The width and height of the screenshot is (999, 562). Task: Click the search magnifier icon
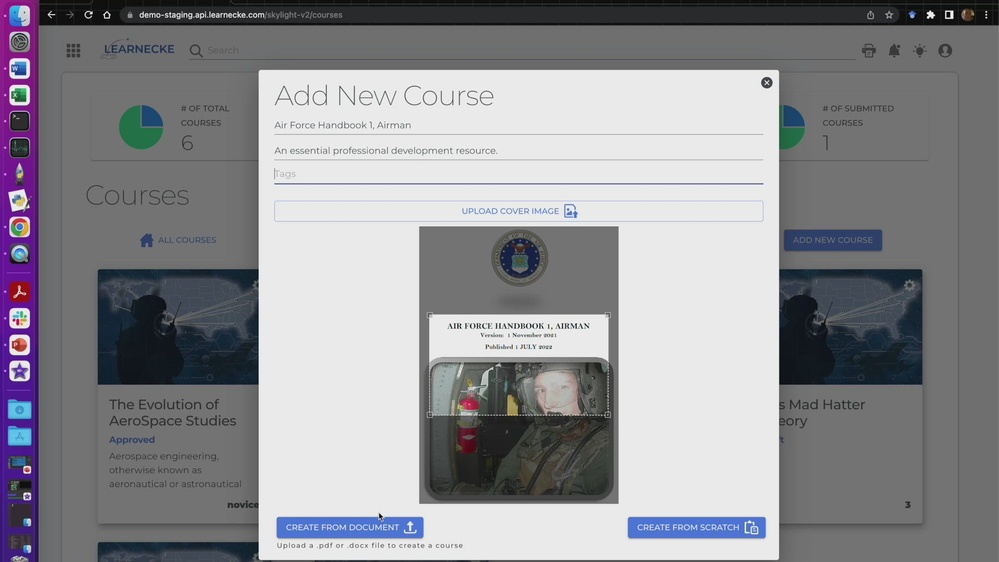[x=196, y=50]
